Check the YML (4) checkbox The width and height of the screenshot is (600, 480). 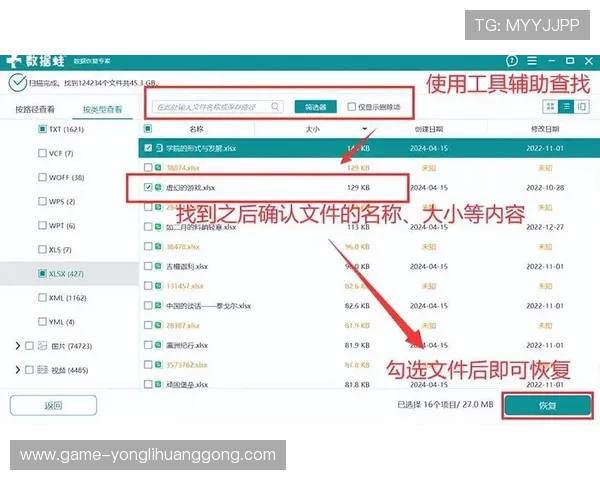click(42, 322)
